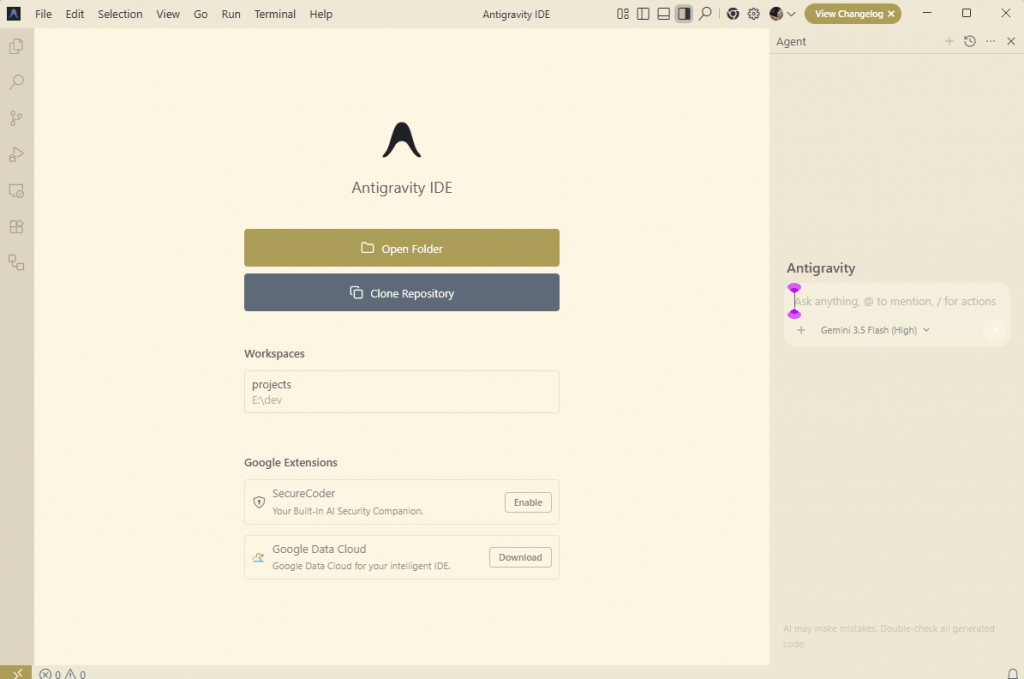Click the SecureCoder shield icon
Image resolution: width=1024 pixels, height=679 pixels.
259,502
